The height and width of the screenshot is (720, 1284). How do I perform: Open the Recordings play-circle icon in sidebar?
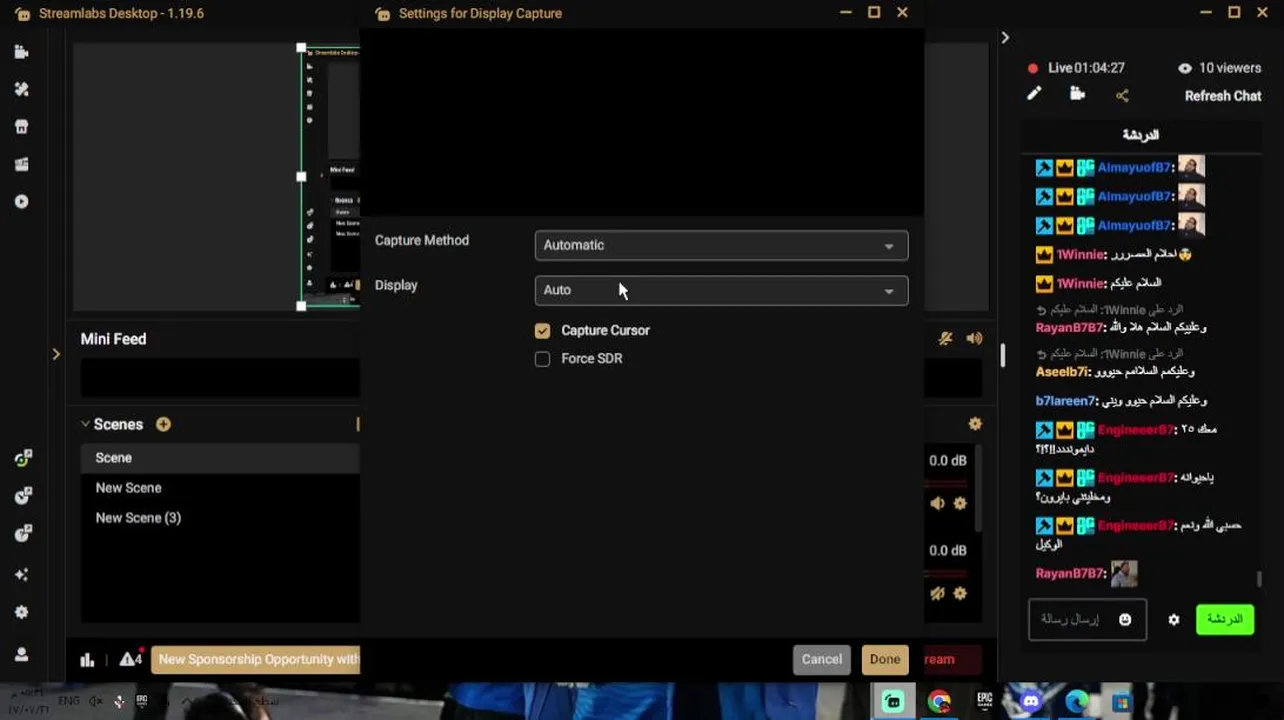point(21,201)
